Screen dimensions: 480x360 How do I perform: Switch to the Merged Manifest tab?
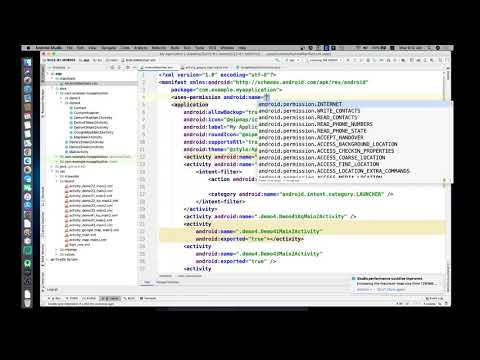pos(167,282)
